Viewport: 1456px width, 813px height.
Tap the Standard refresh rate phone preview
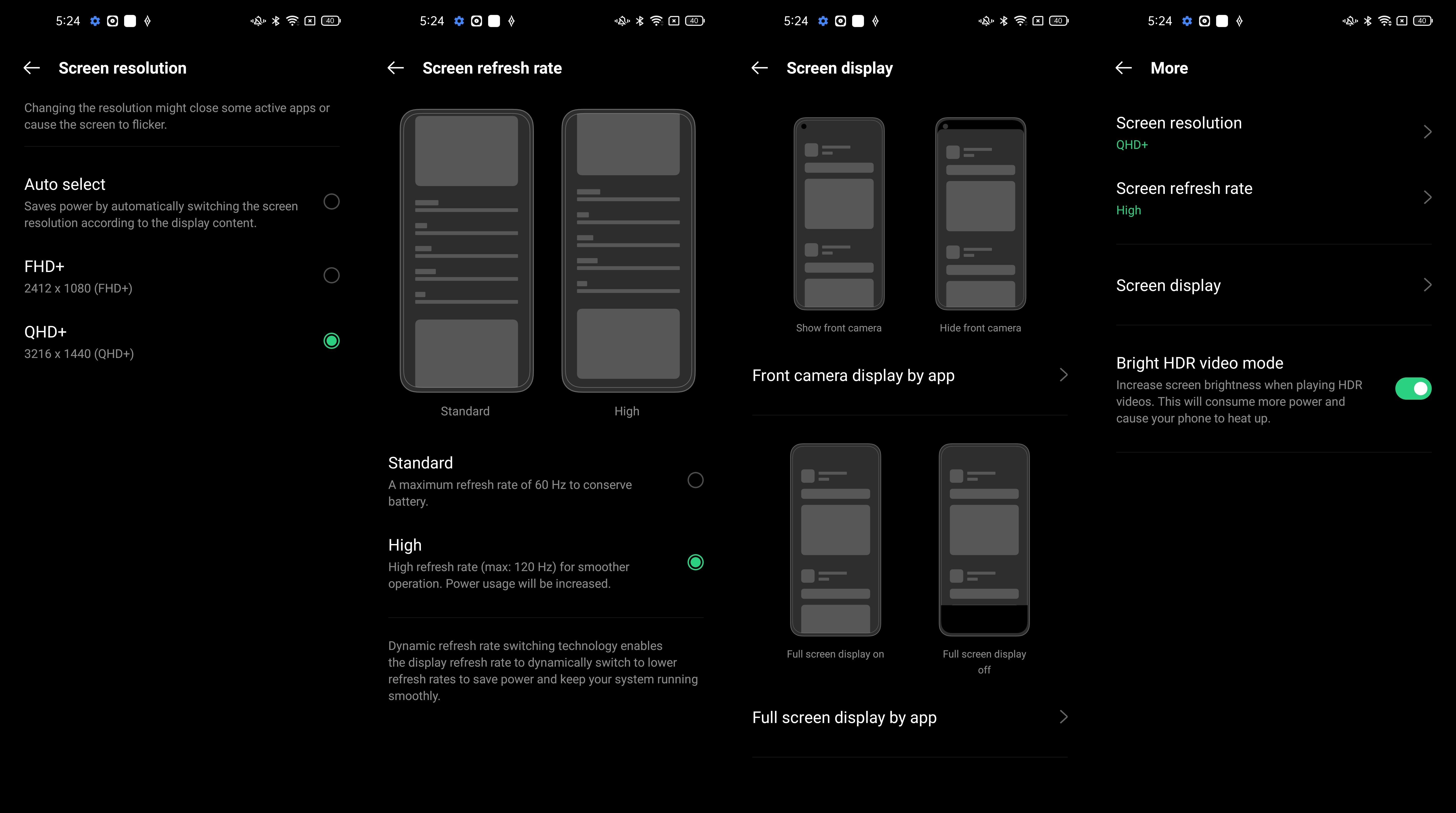coord(466,251)
